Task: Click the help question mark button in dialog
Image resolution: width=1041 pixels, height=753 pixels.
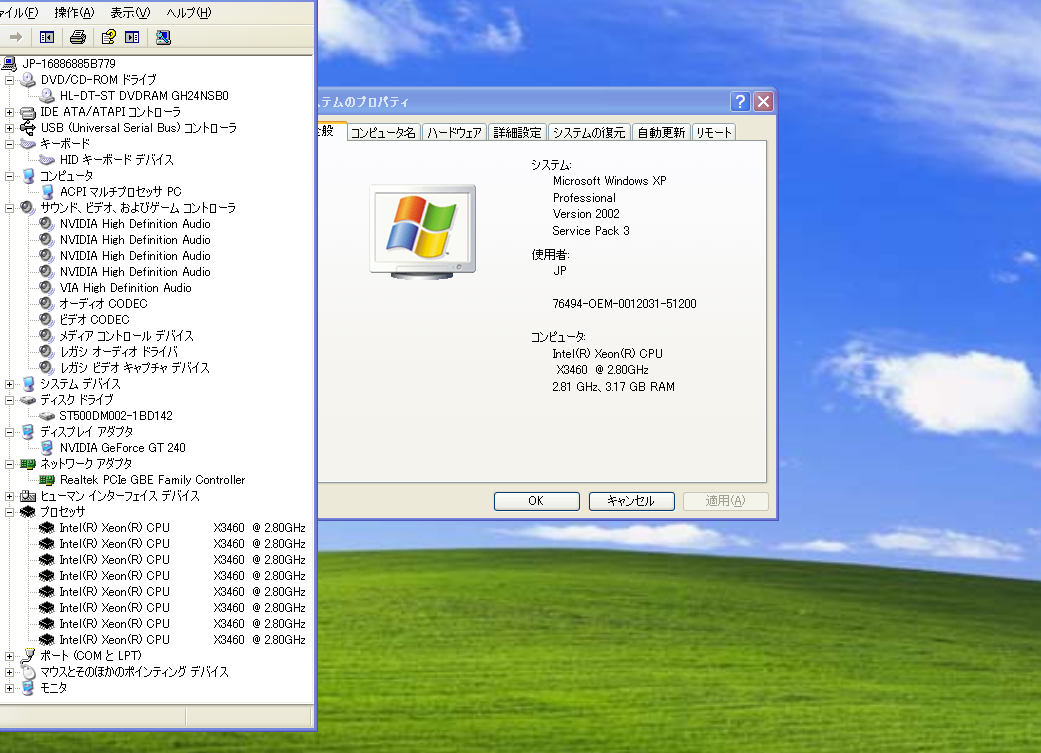Action: coord(740,102)
